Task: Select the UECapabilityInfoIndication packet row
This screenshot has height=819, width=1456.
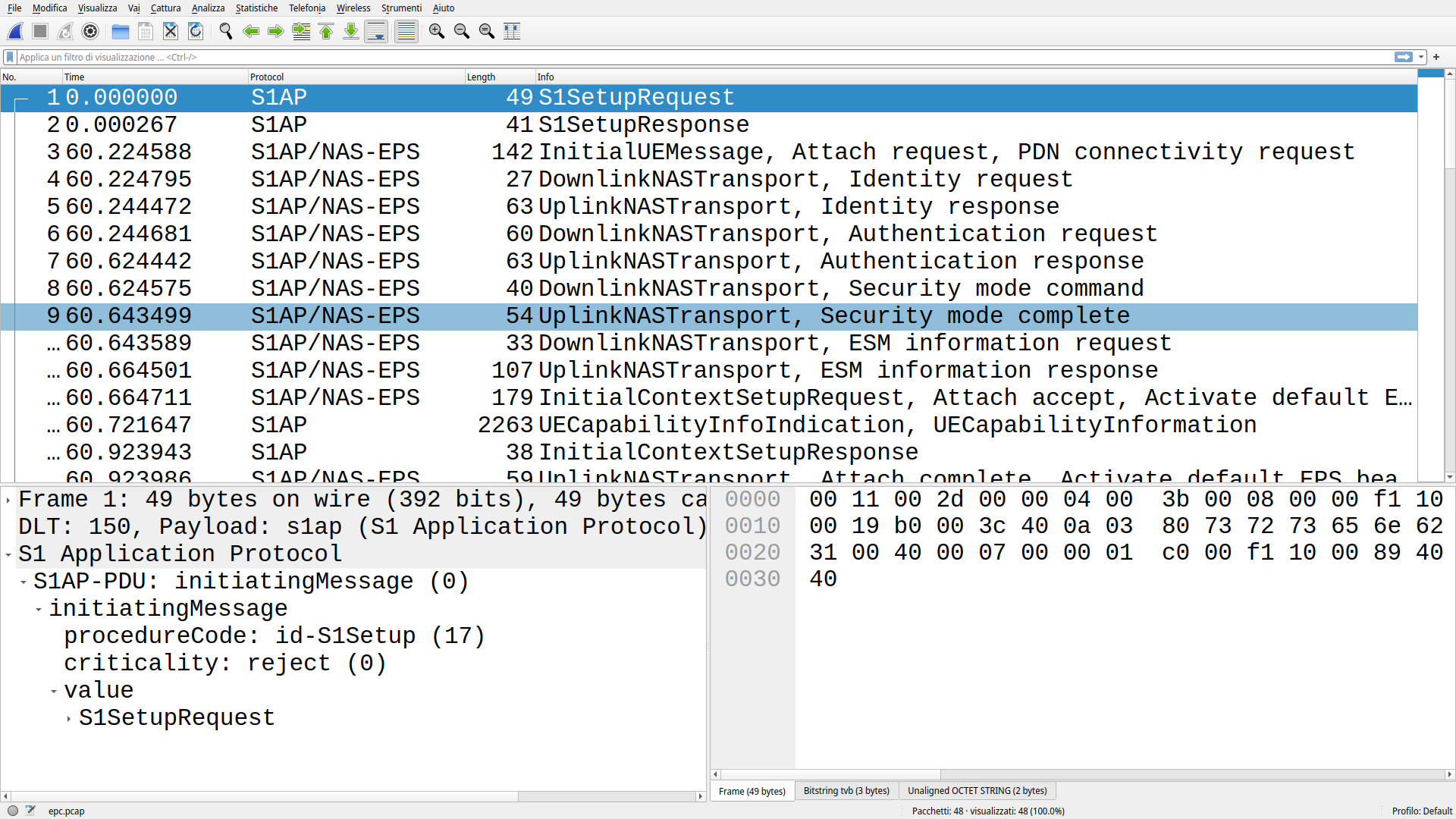Action: coord(708,425)
